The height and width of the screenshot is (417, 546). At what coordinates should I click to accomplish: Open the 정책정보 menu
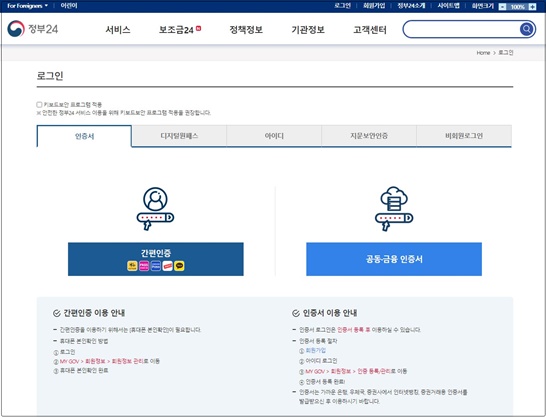(246, 30)
